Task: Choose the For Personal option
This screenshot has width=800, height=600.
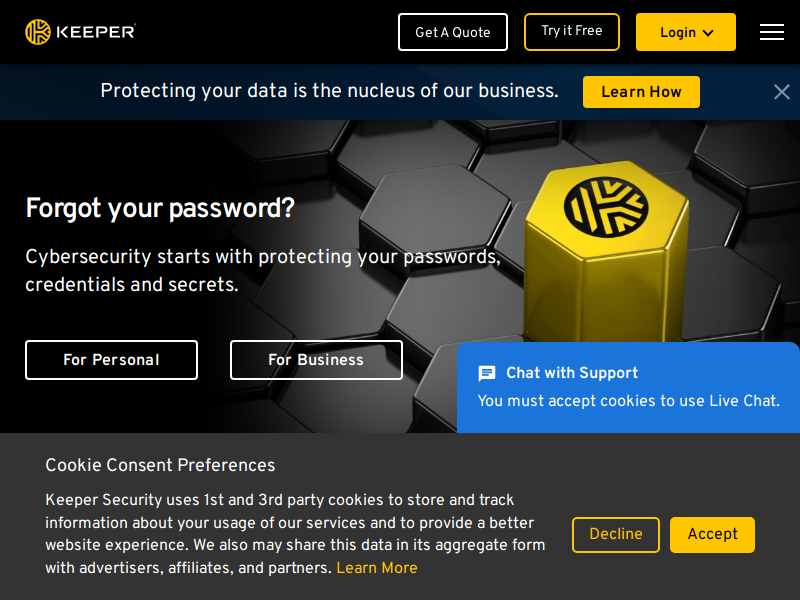Action: (111, 360)
